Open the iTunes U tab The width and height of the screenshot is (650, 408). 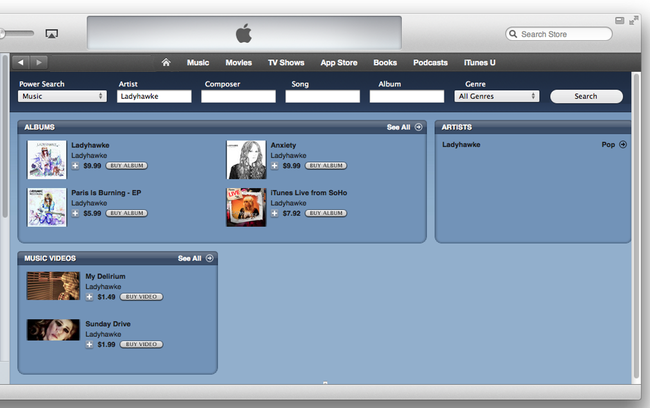(480, 63)
